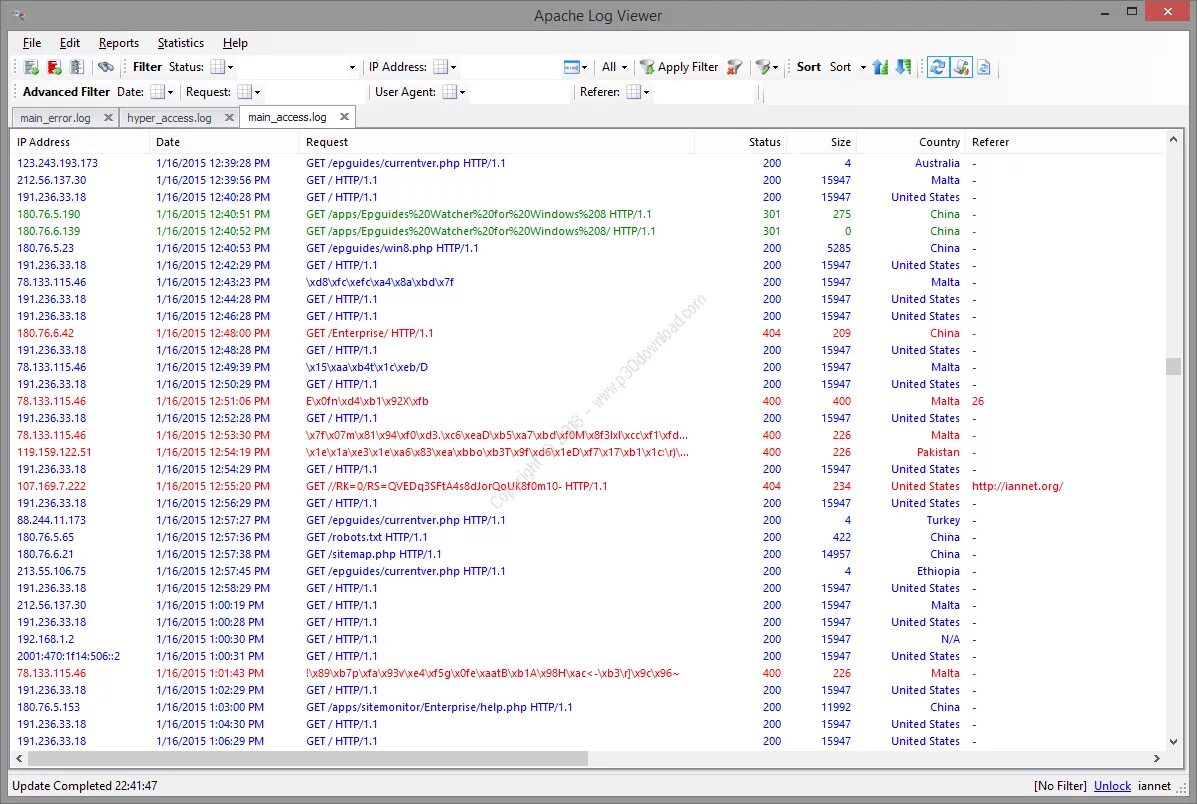Close the main_error.log tab
Screen dimensions: 1197x804
tap(108, 118)
